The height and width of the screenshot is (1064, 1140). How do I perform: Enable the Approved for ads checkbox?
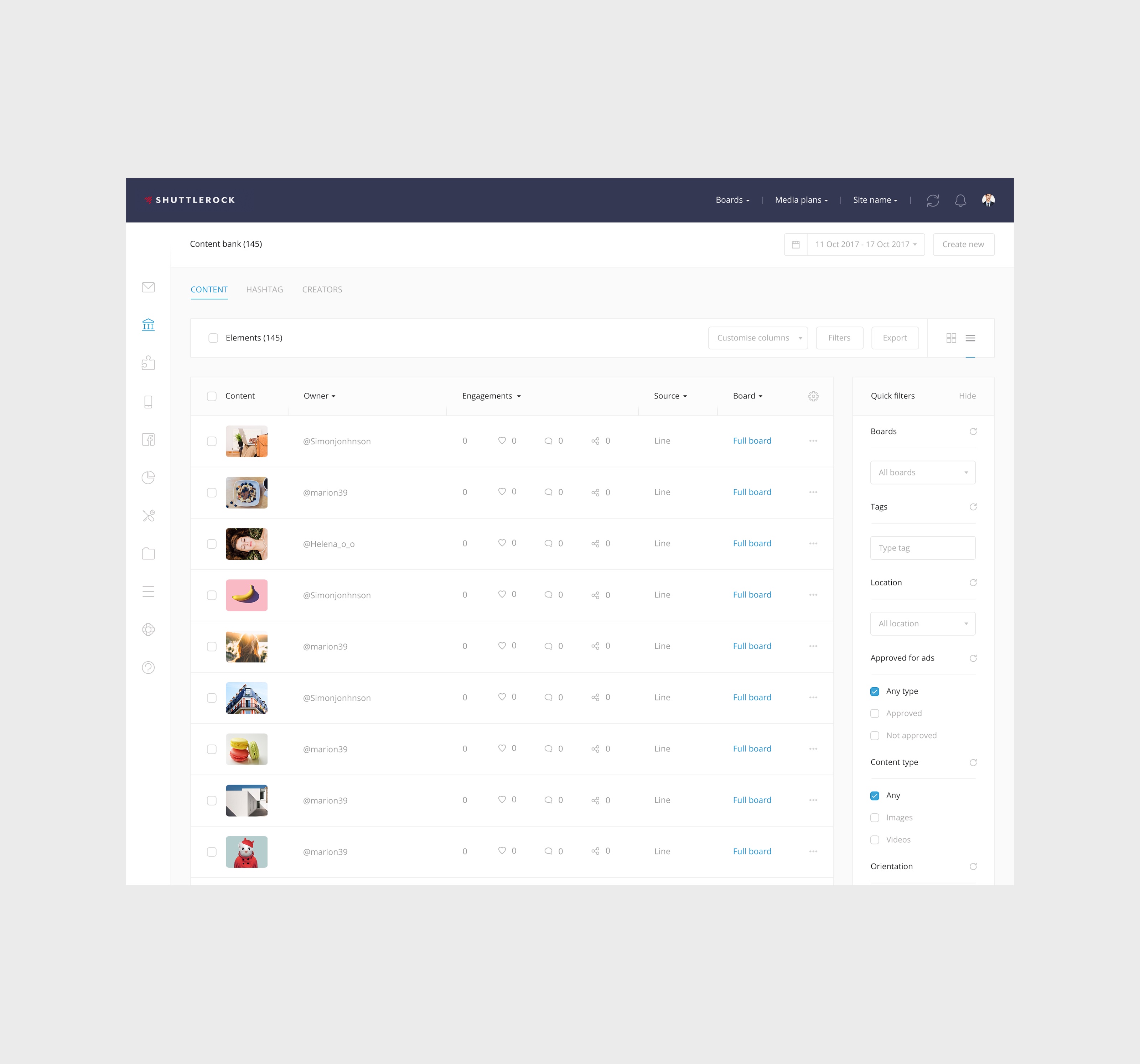click(875, 713)
